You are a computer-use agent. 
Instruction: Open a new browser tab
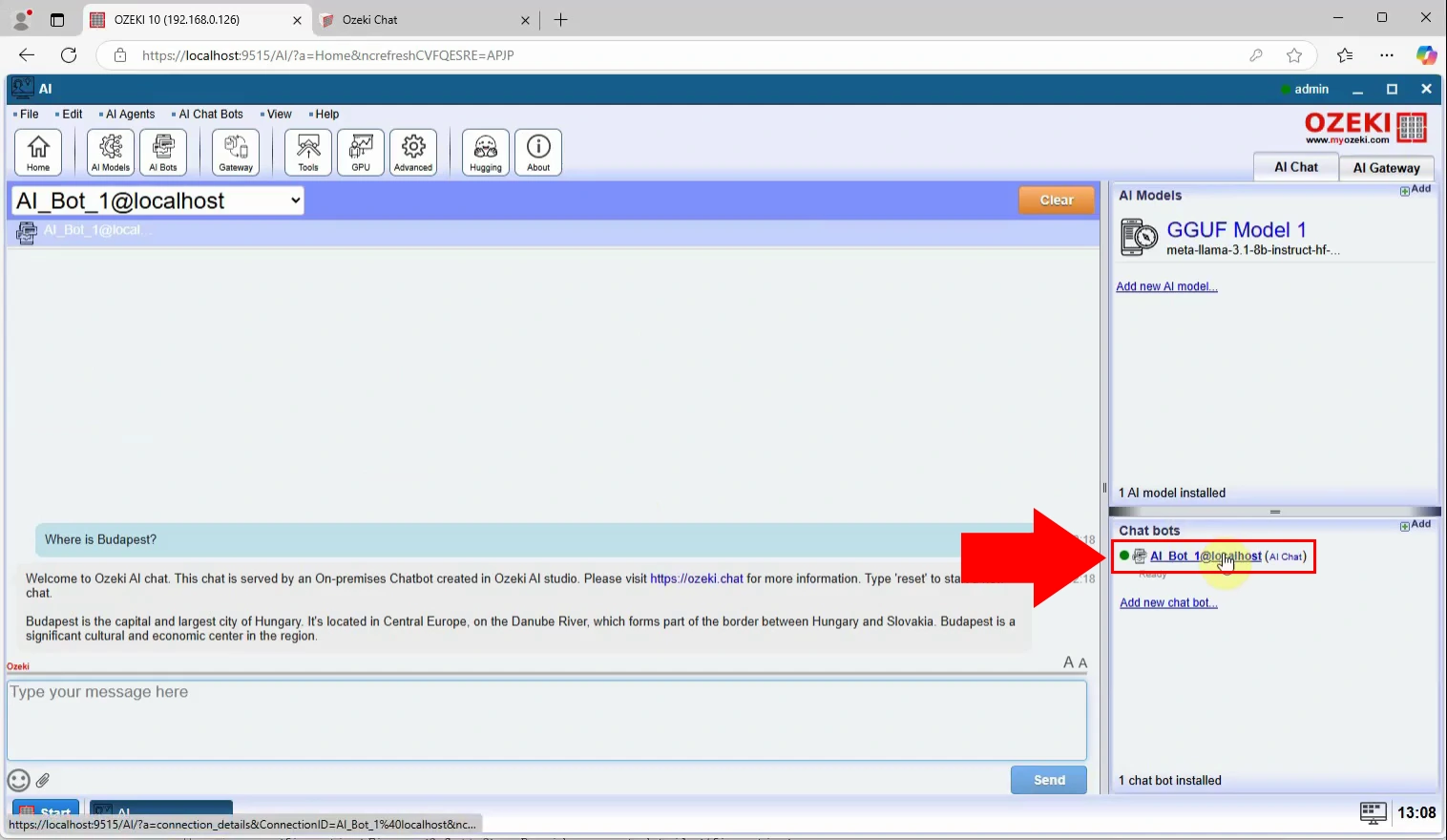tap(560, 19)
